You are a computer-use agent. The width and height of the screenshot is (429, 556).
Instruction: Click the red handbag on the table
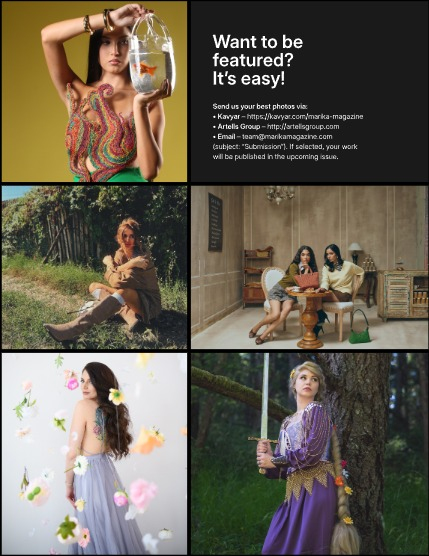click(306, 278)
